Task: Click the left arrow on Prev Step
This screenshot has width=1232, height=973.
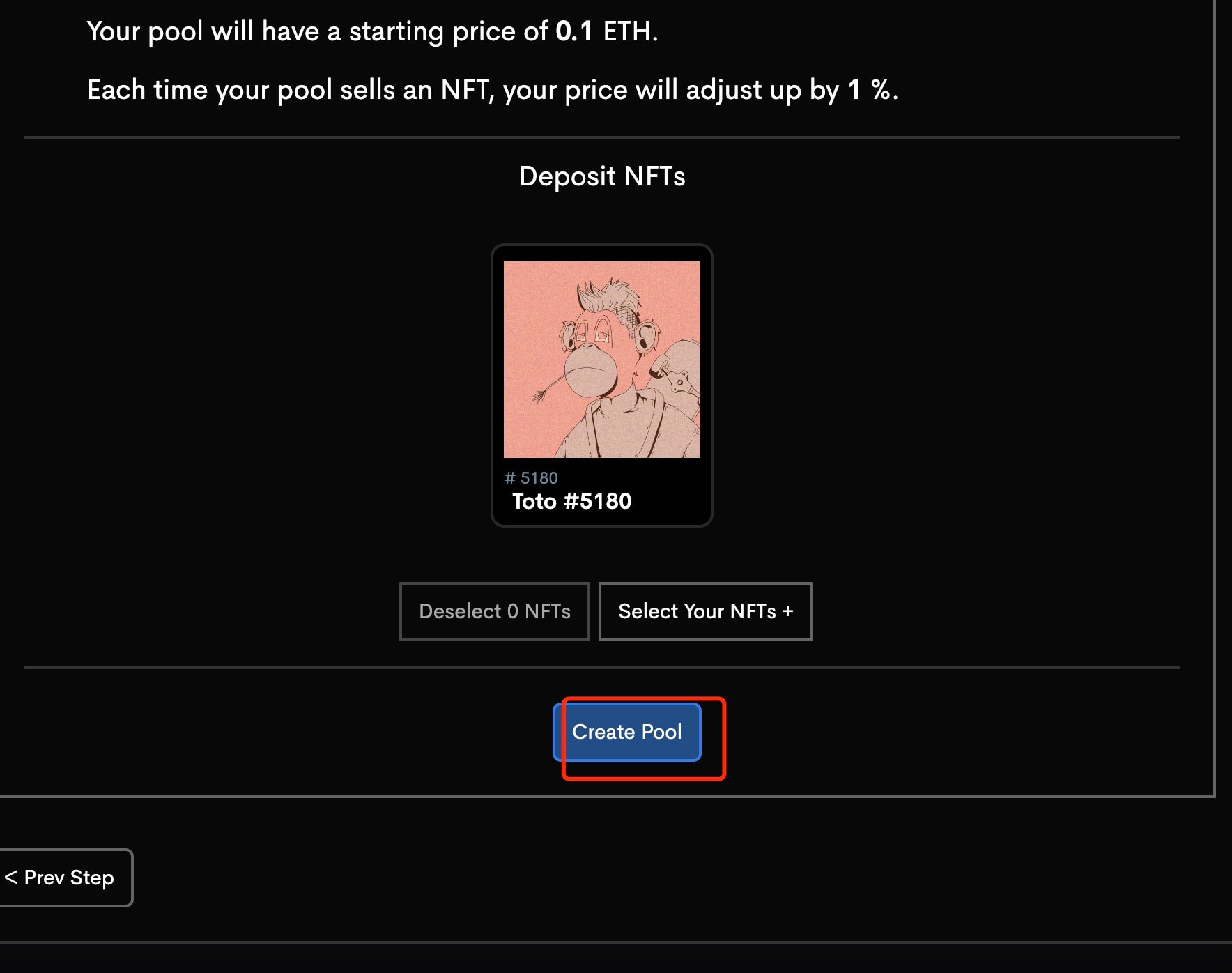Action: [11, 878]
